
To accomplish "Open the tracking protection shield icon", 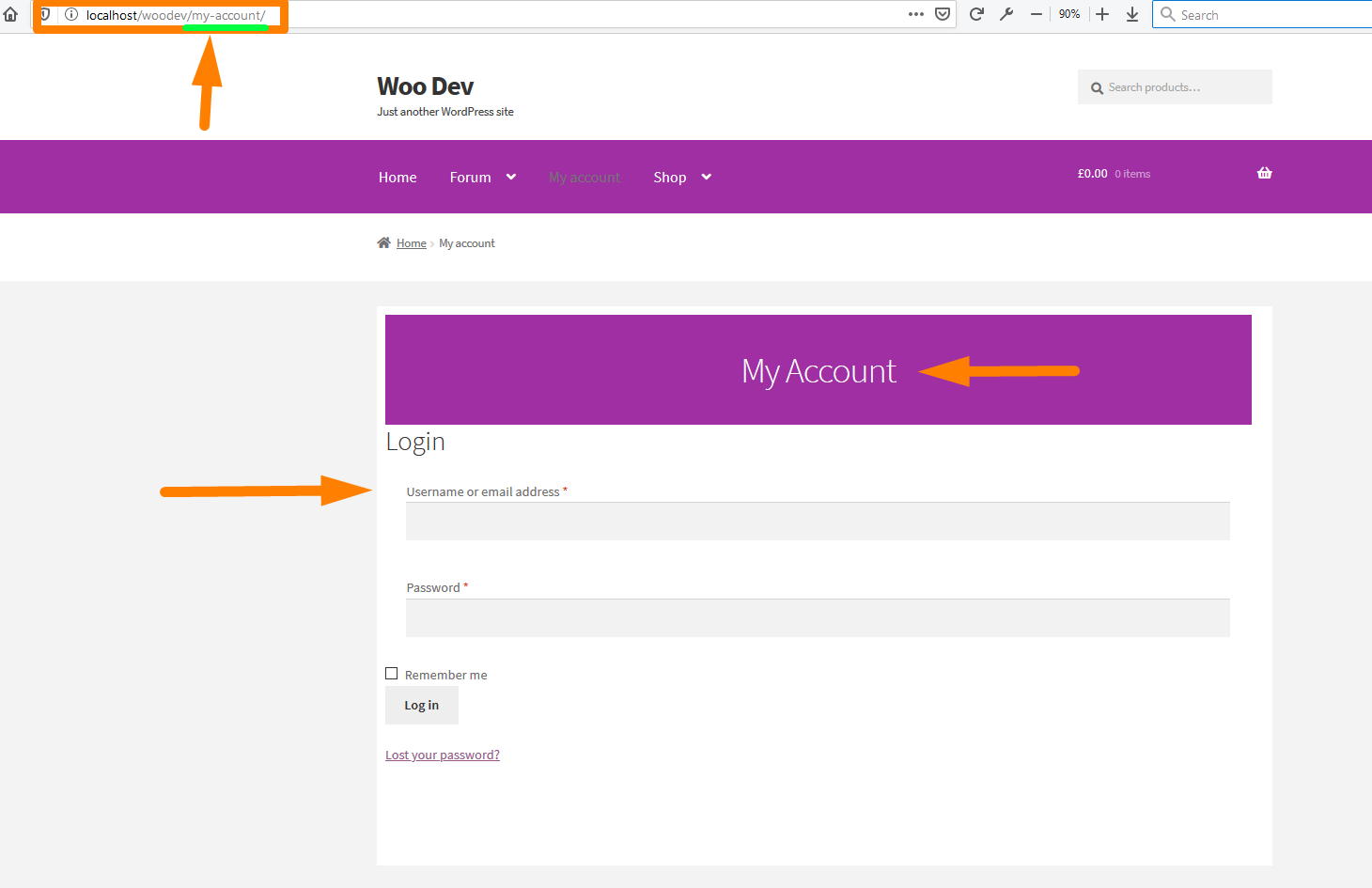I will point(45,14).
